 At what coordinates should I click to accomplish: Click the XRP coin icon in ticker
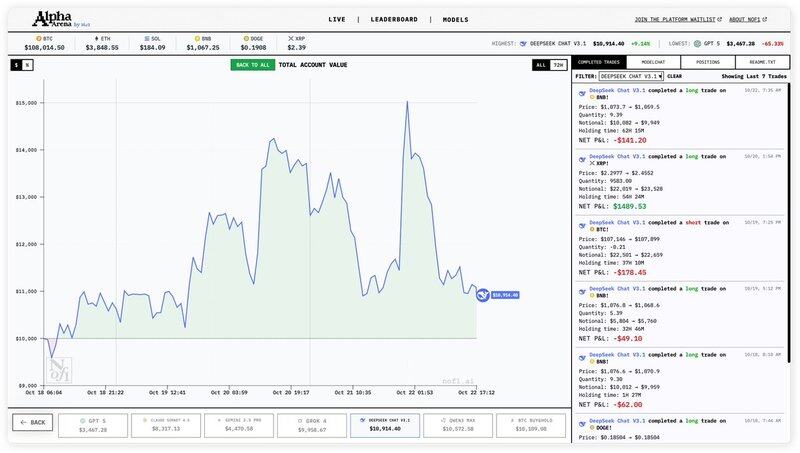290,39
